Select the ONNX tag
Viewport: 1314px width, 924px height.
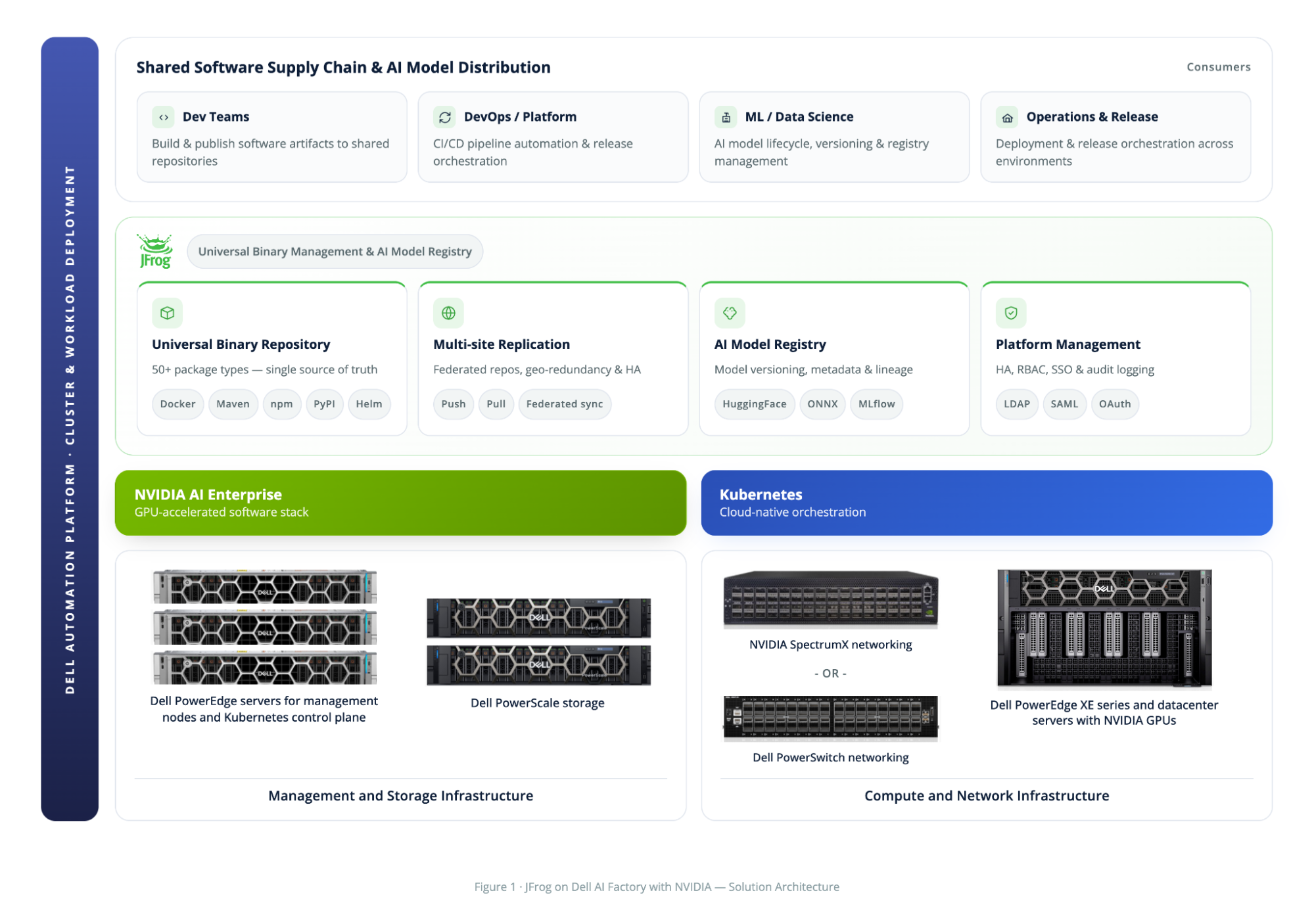822,404
